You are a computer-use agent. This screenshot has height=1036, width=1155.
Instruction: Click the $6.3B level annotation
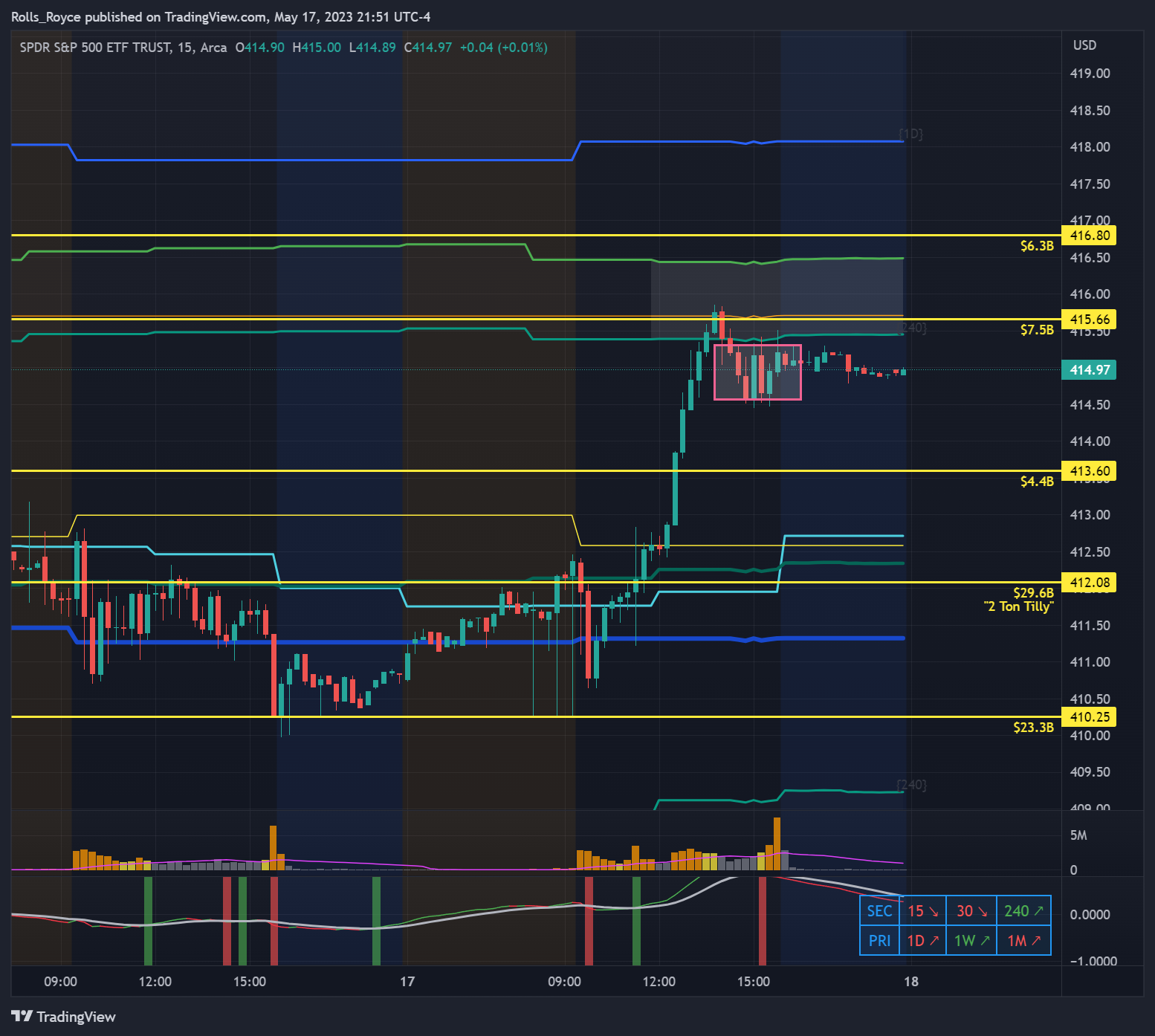[x=1037, y=246]
